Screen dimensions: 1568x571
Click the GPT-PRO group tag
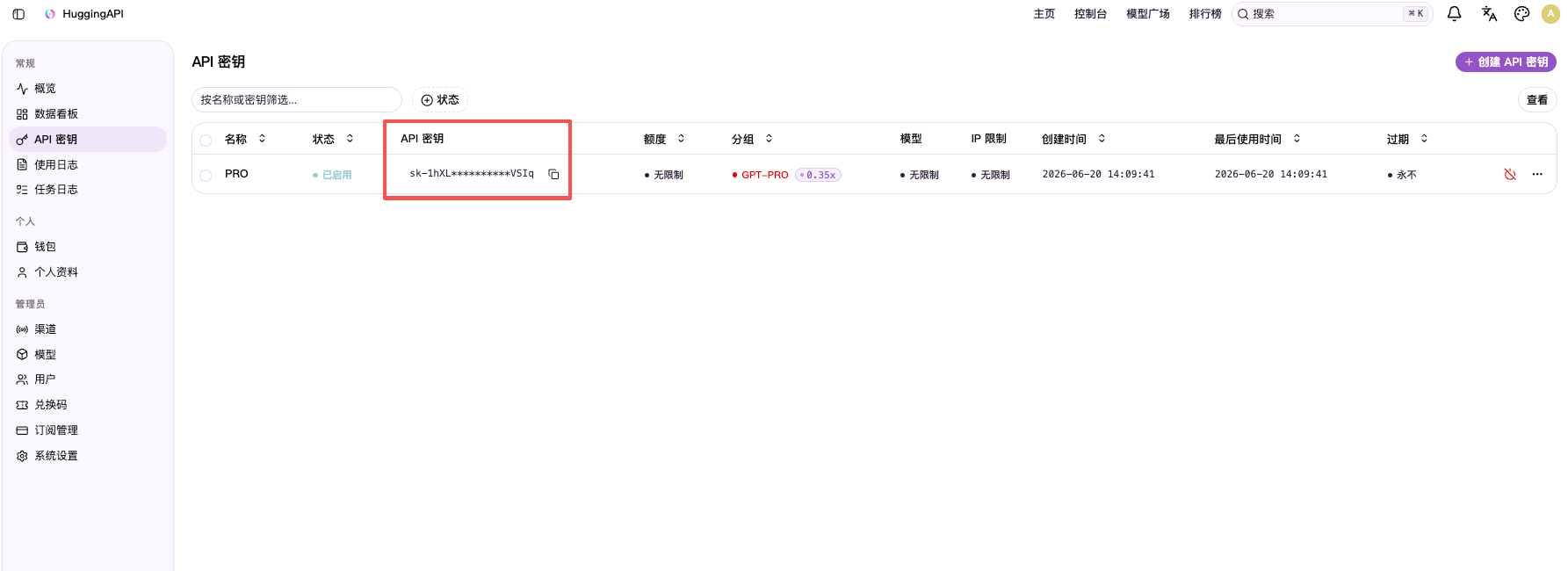coord(761,175)
